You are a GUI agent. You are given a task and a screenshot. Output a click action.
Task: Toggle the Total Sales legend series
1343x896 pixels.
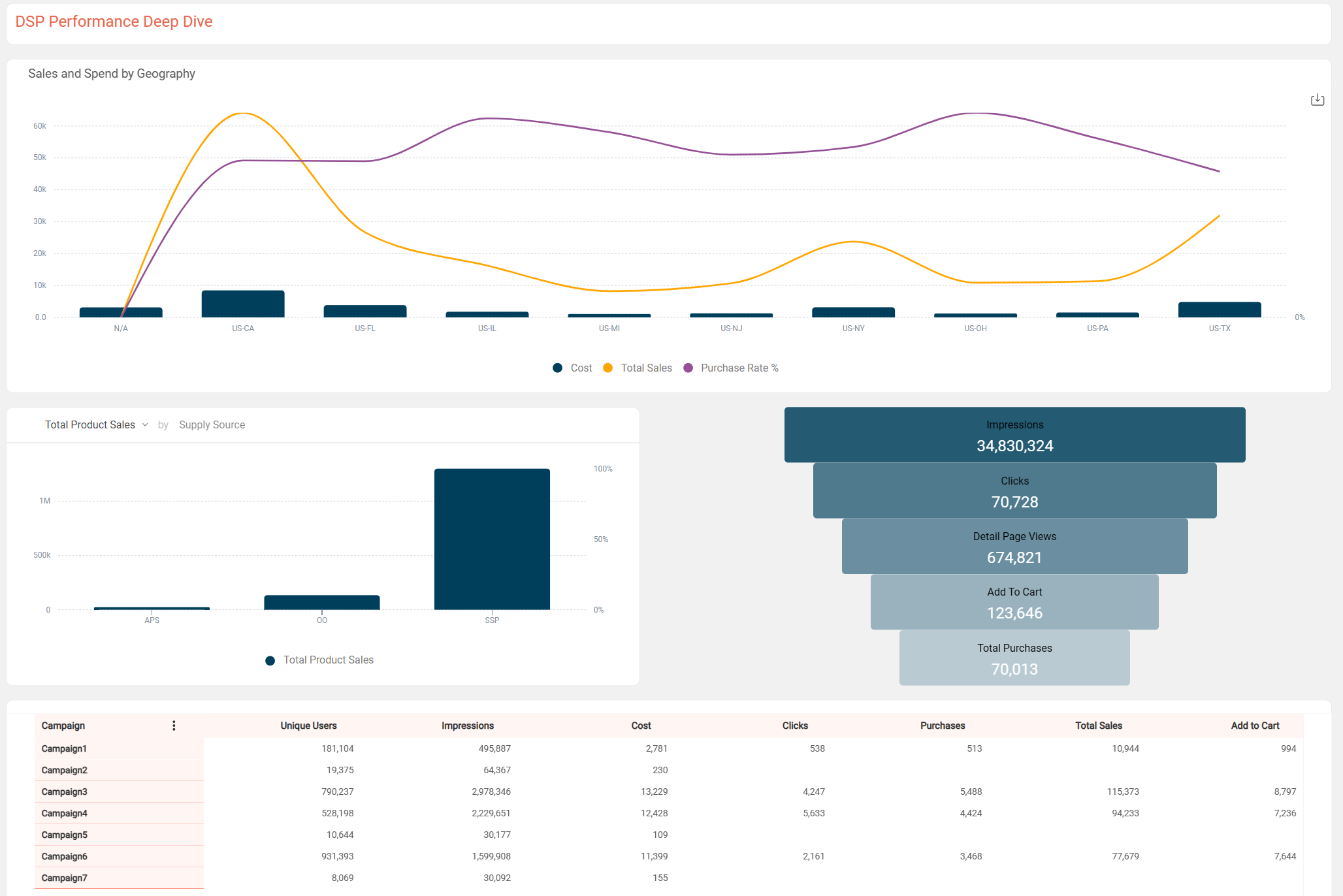645,368
